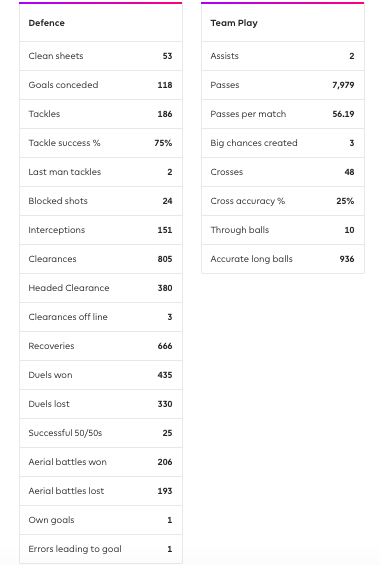Click the Through balls stat row

pos(283,230)
